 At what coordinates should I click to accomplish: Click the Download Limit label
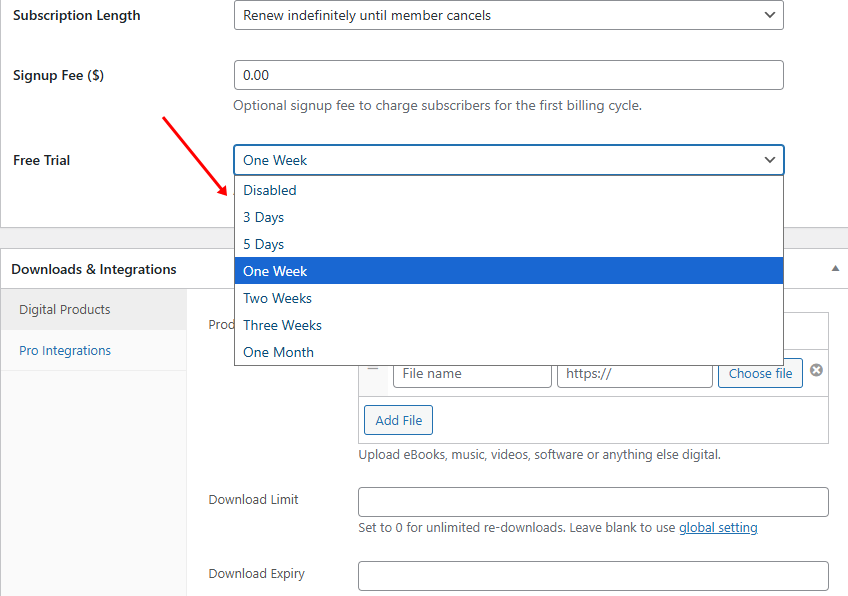(253, 500)
